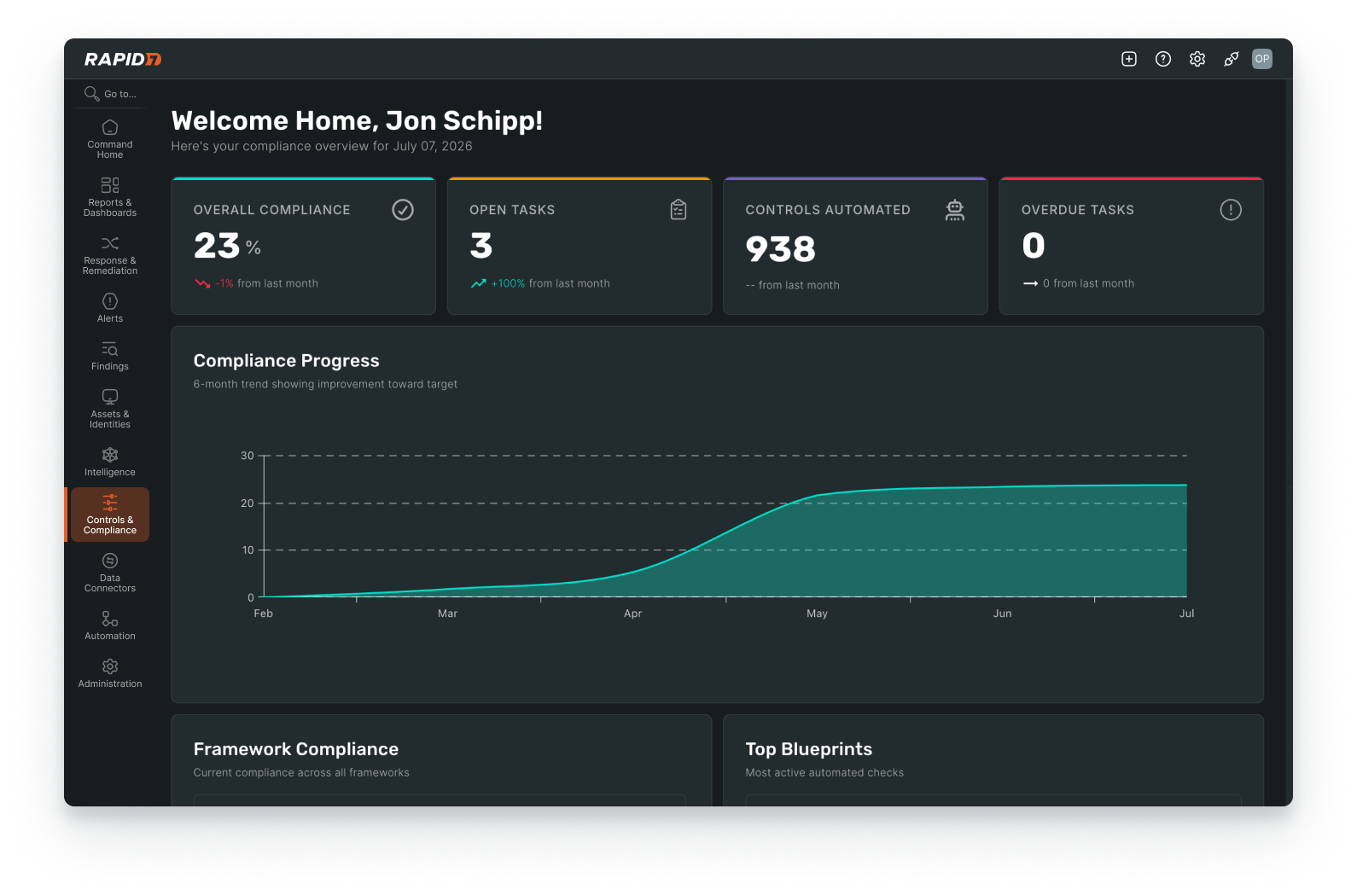Open Administration settings in sidebar

[x=110, y=673]
